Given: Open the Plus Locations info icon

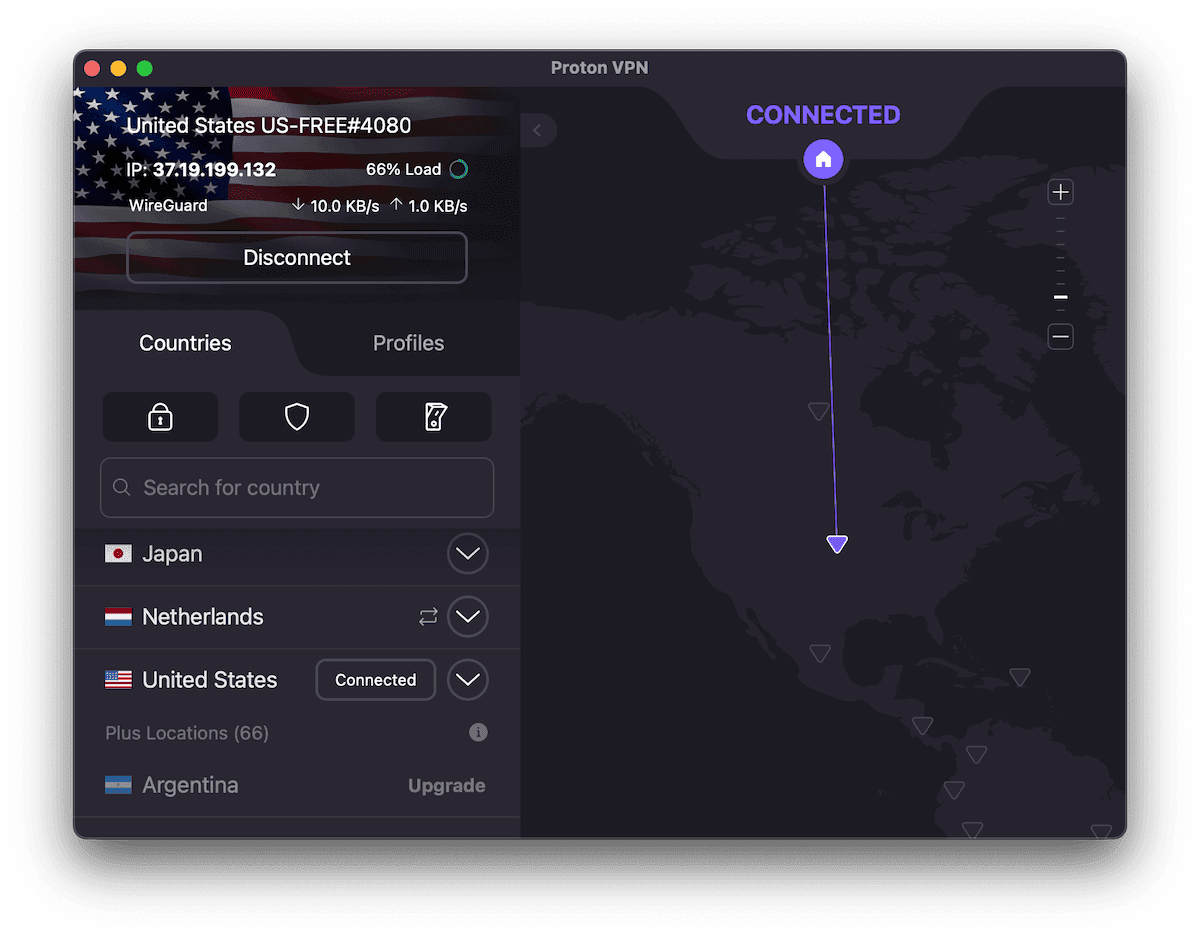Looking at the screenshot, I should 478,733.
